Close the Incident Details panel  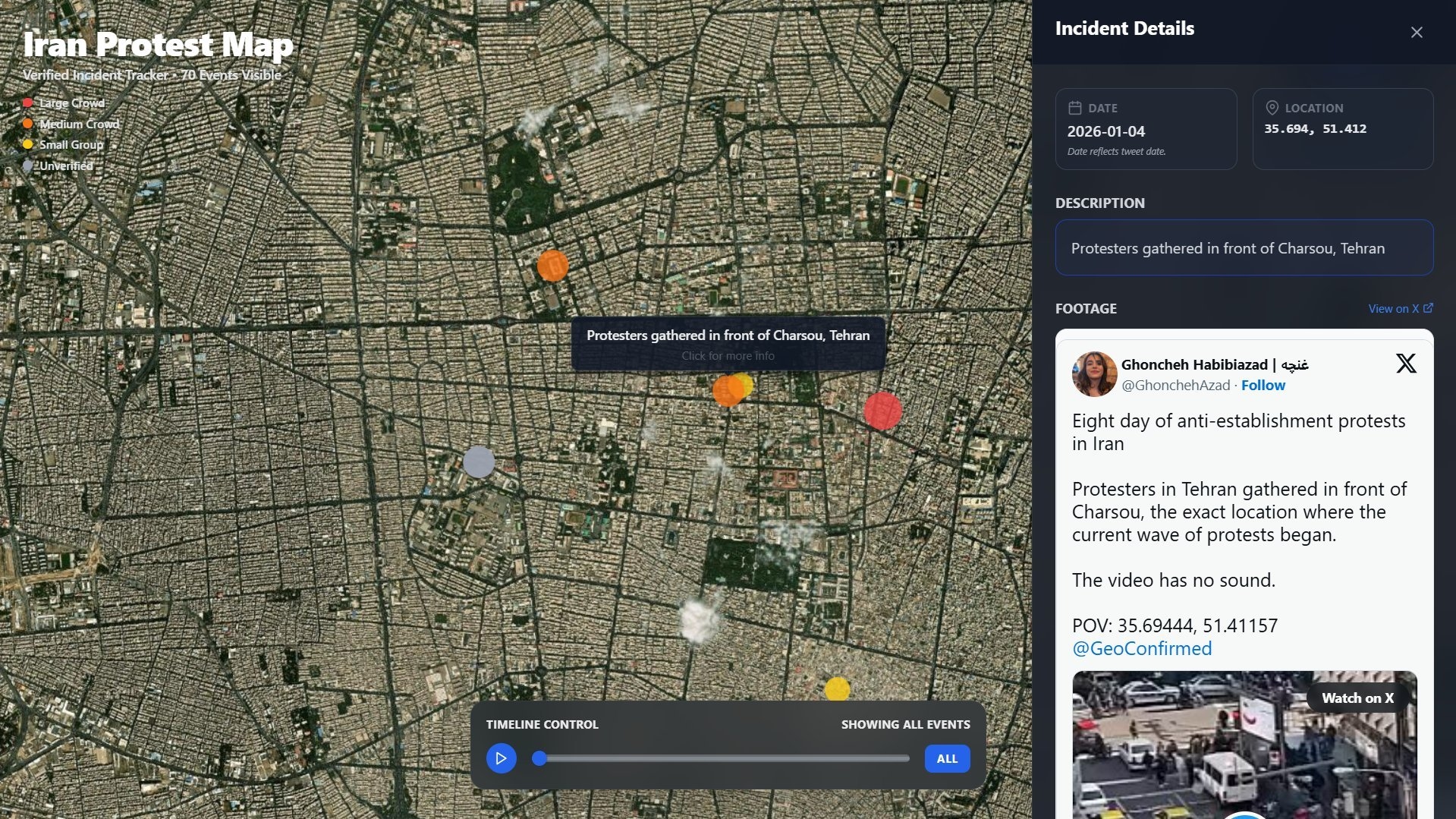(x=1416, y=32)
